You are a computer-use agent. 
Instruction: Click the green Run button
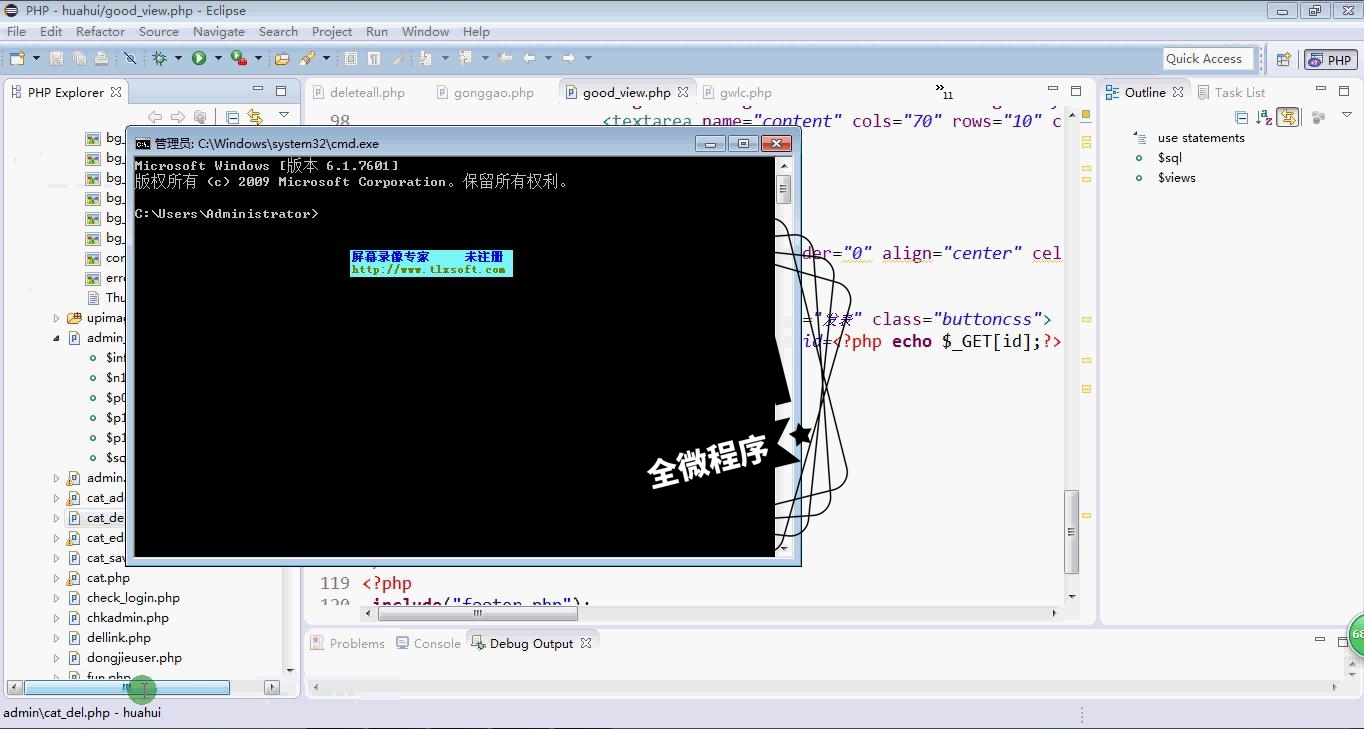click(199, 59)
